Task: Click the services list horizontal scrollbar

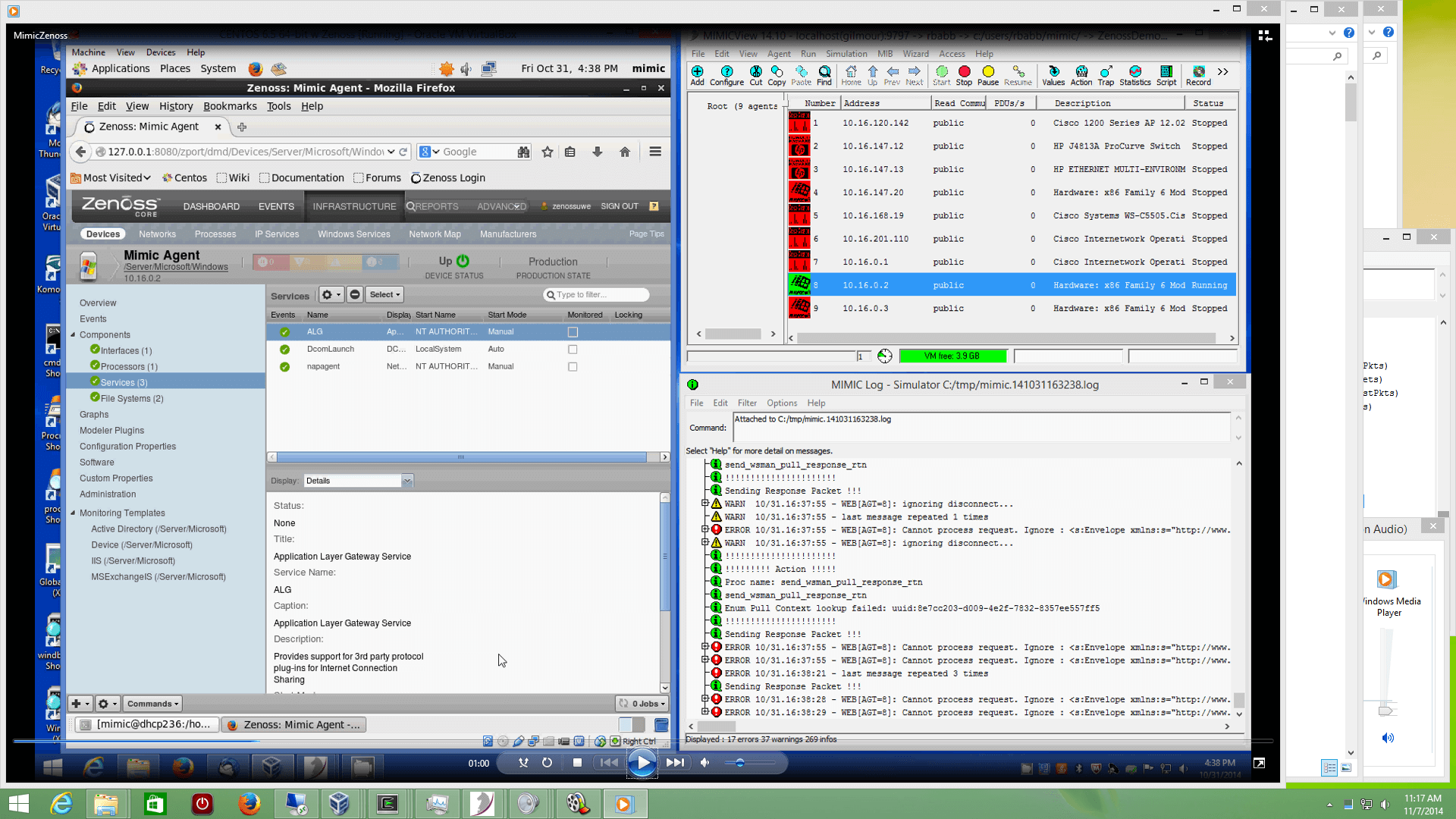Action: (461, 457)
